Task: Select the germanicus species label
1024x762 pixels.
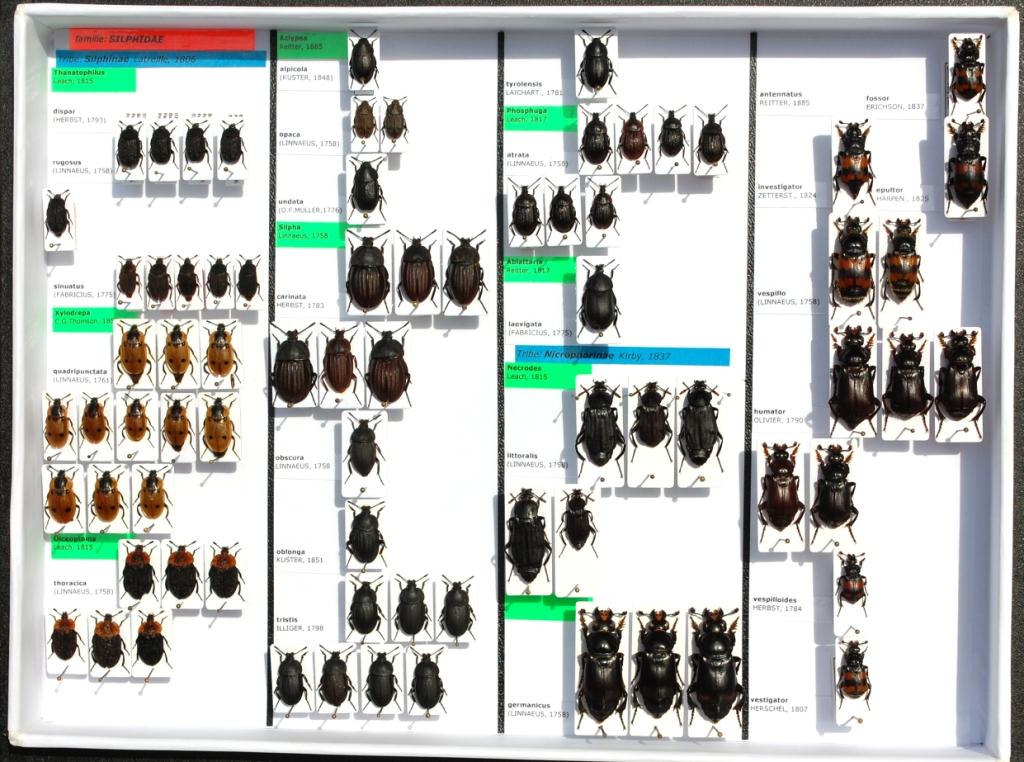Action: tap(530, 709)
